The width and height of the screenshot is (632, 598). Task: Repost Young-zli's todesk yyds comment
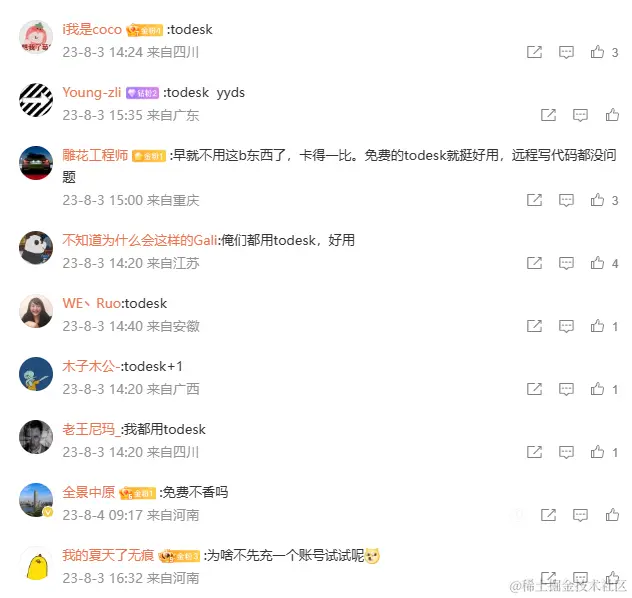[x=548, y=115]
